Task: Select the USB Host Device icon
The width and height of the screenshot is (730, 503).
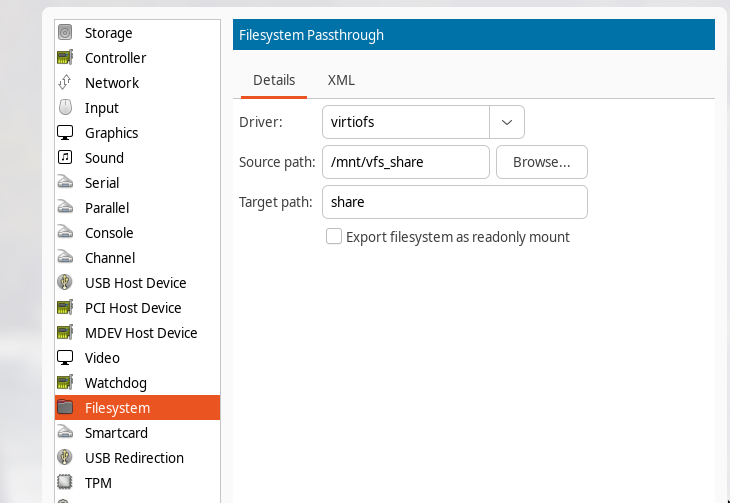Action: click(65, 283)
